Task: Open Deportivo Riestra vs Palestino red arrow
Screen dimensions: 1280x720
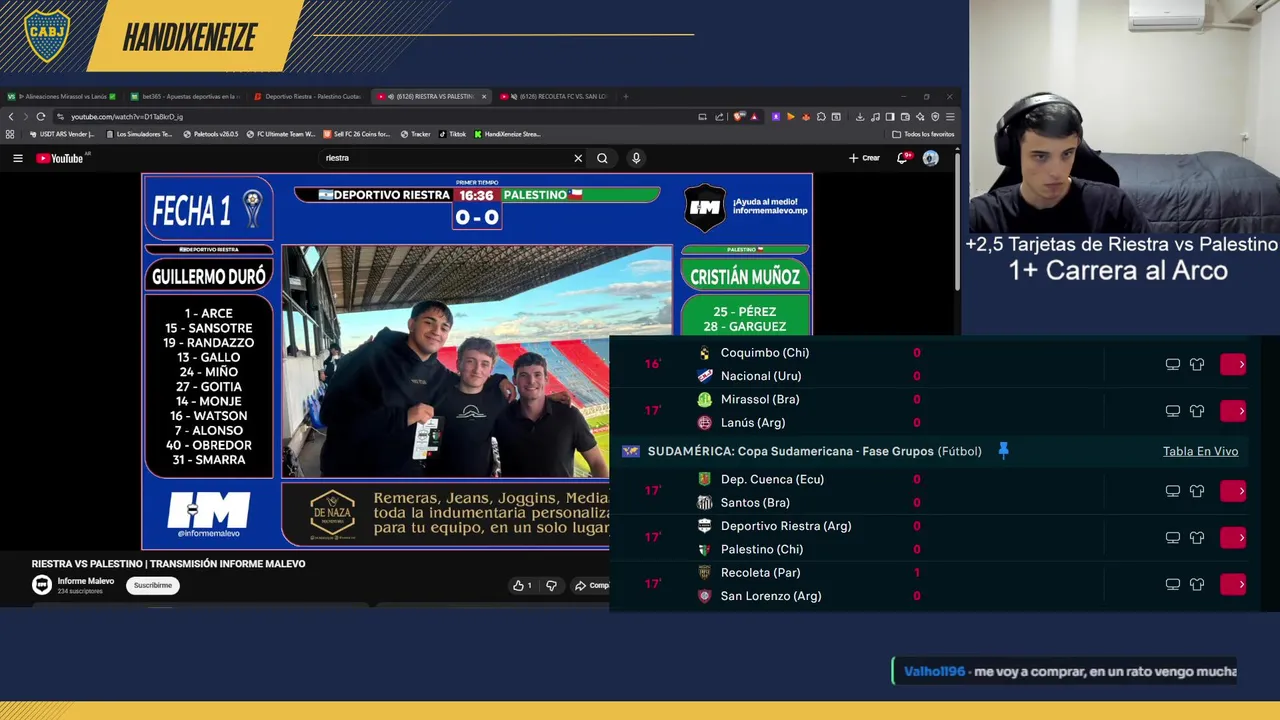Action: (1233, 537)
